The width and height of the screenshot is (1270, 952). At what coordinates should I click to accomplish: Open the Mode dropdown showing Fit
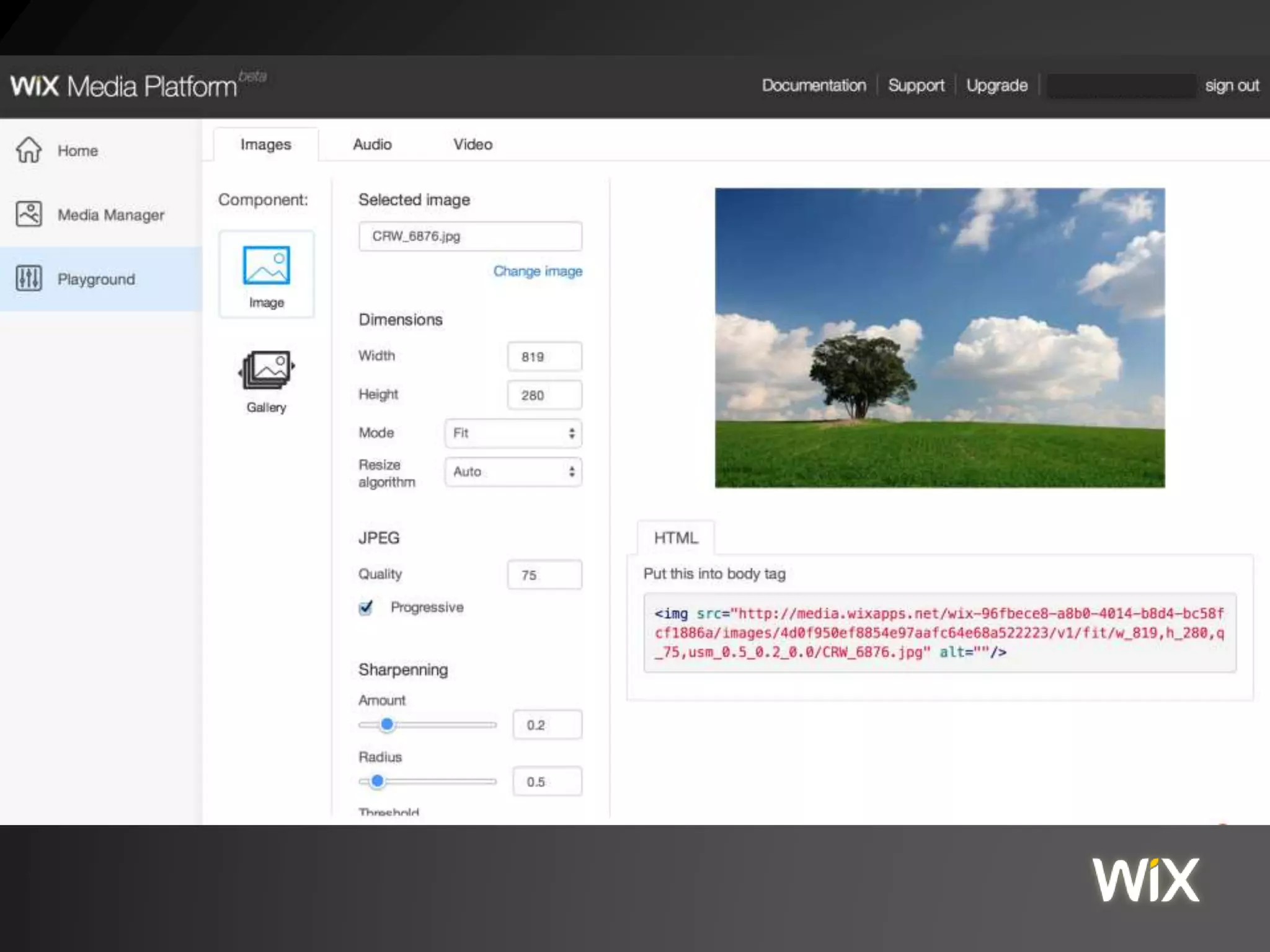coord(513,433)
